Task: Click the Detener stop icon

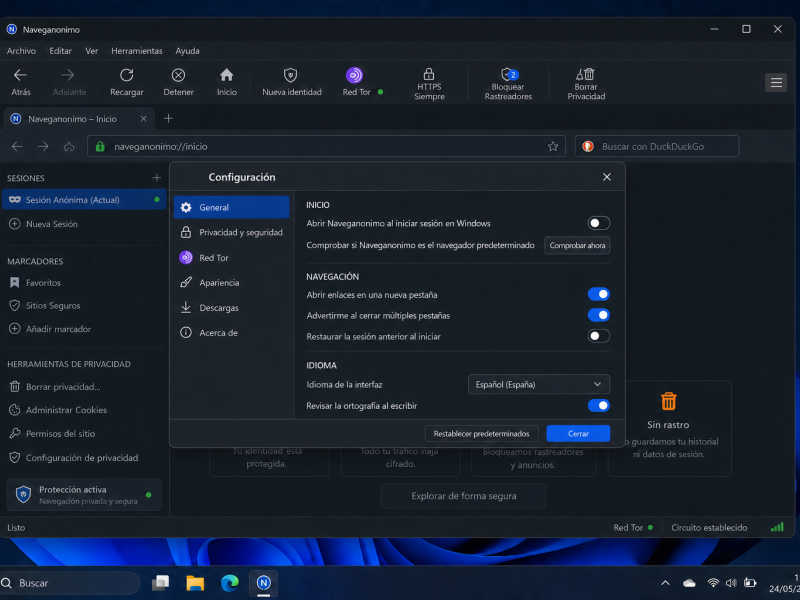Action: click(178, 76)
